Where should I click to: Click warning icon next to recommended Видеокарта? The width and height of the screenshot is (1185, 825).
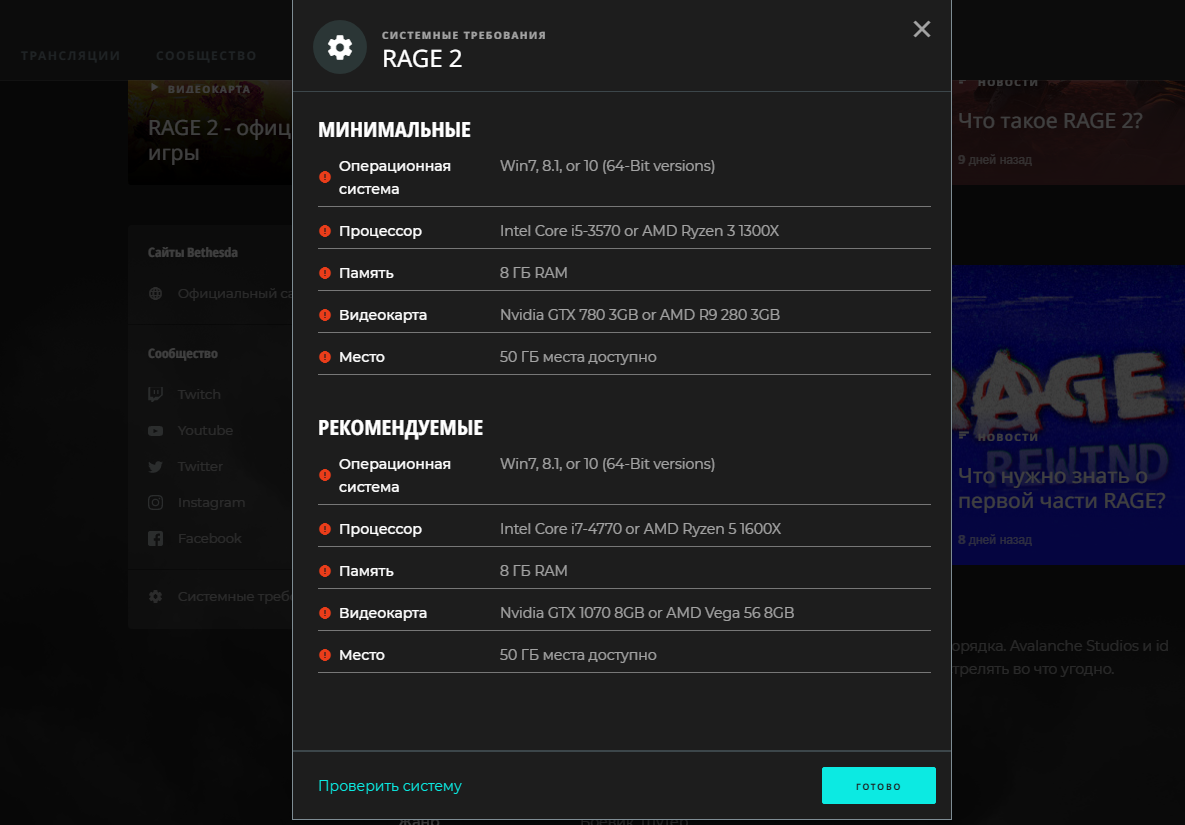(325, 613)
